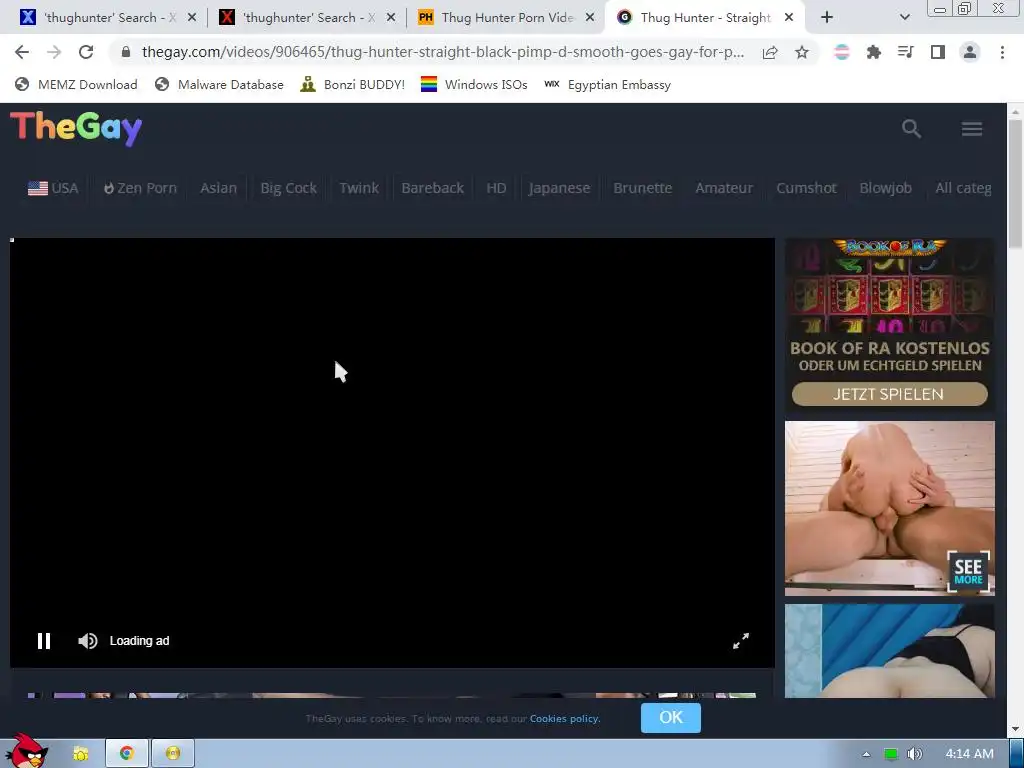View site info via the padlock icon
This screenshot has width=1024, height=768.
click(x=126, y=52)
